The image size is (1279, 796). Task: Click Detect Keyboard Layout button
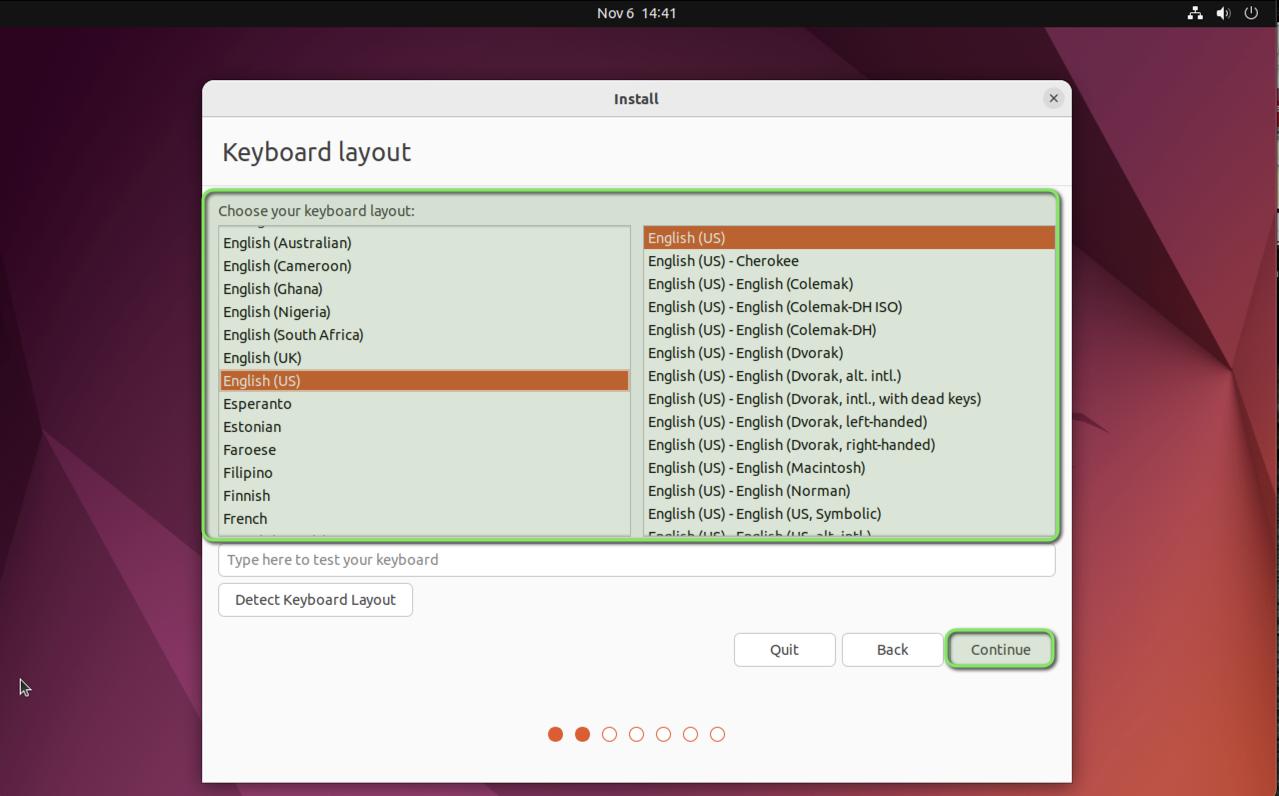[x=315, y=600]
